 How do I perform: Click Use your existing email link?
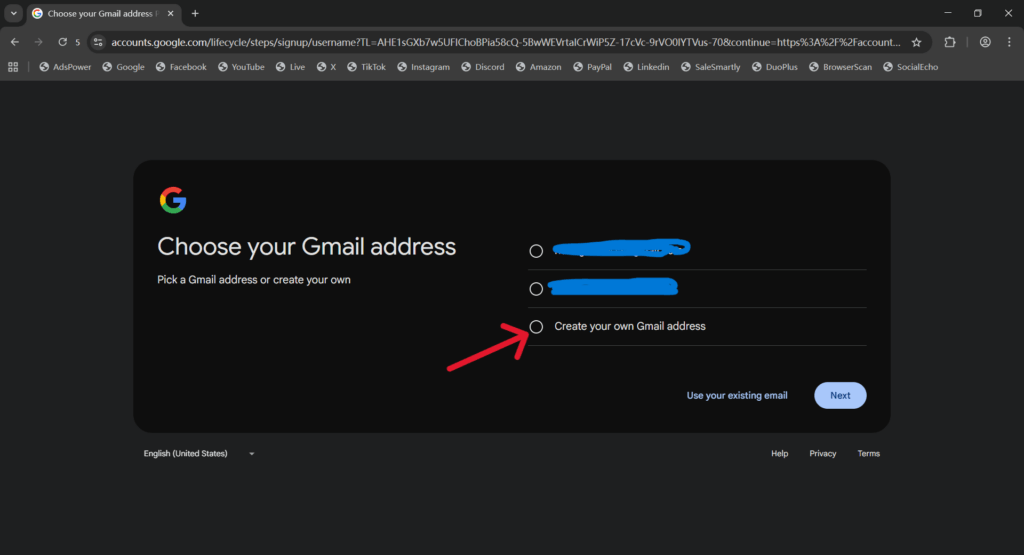tap(737, 396)
